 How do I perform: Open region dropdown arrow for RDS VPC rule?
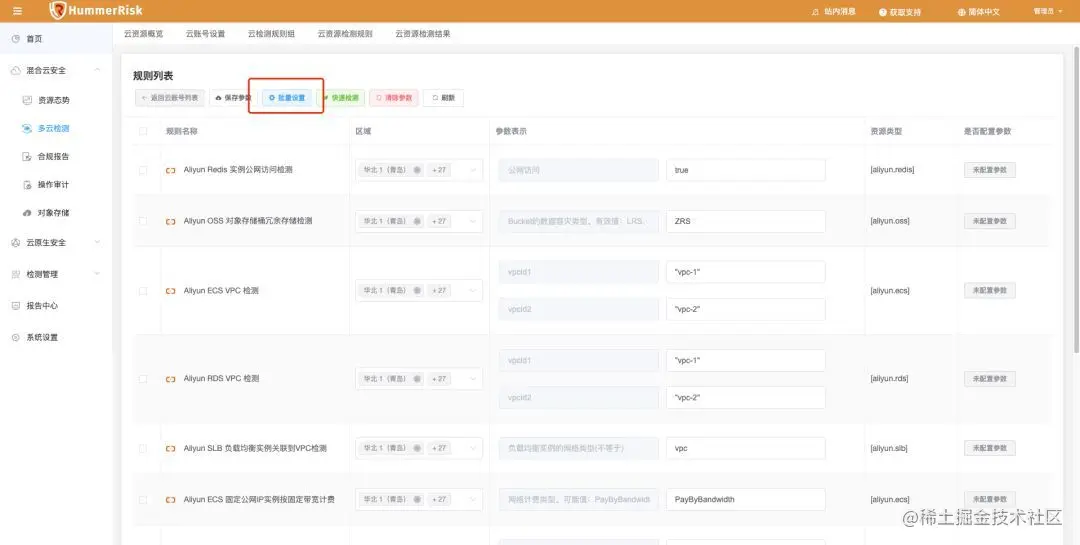point(473,379)
